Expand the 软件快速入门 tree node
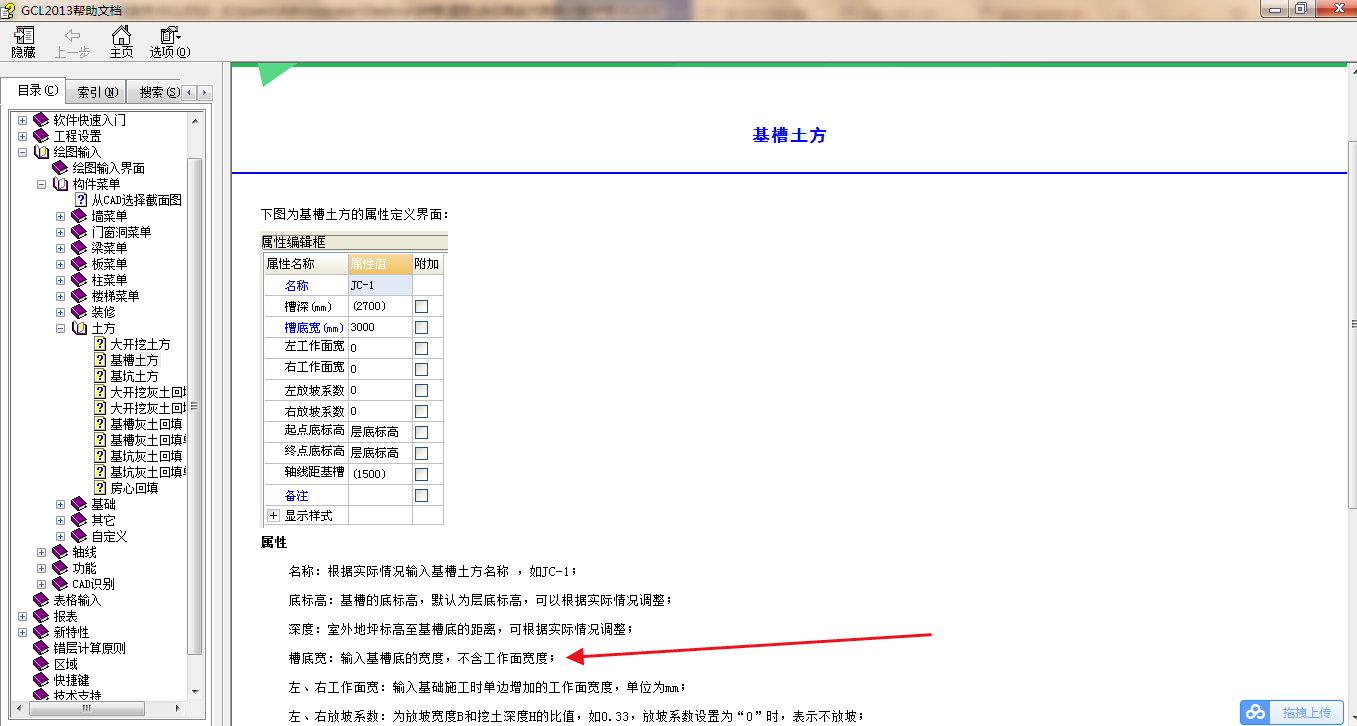This screenshot has height=726, width=1357. click(22, 120)
